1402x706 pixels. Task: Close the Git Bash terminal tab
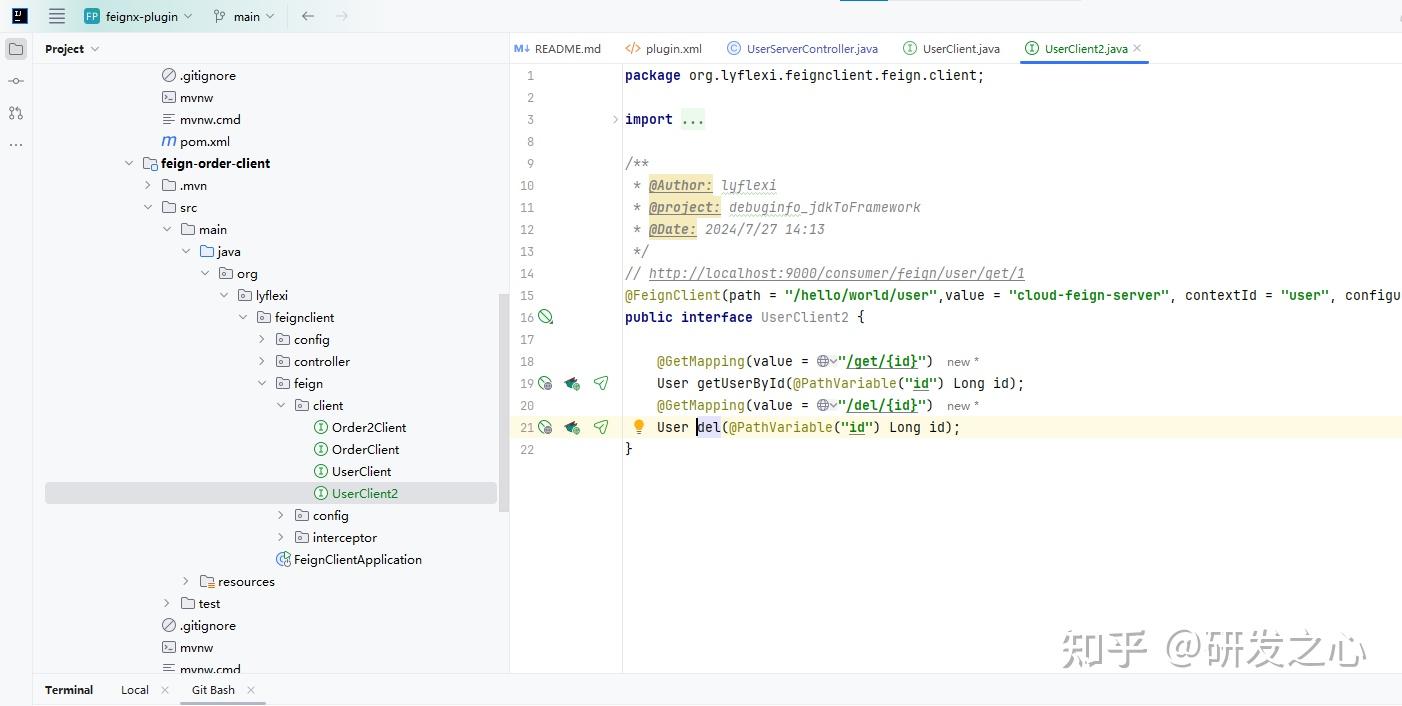(x=250, y=689)
